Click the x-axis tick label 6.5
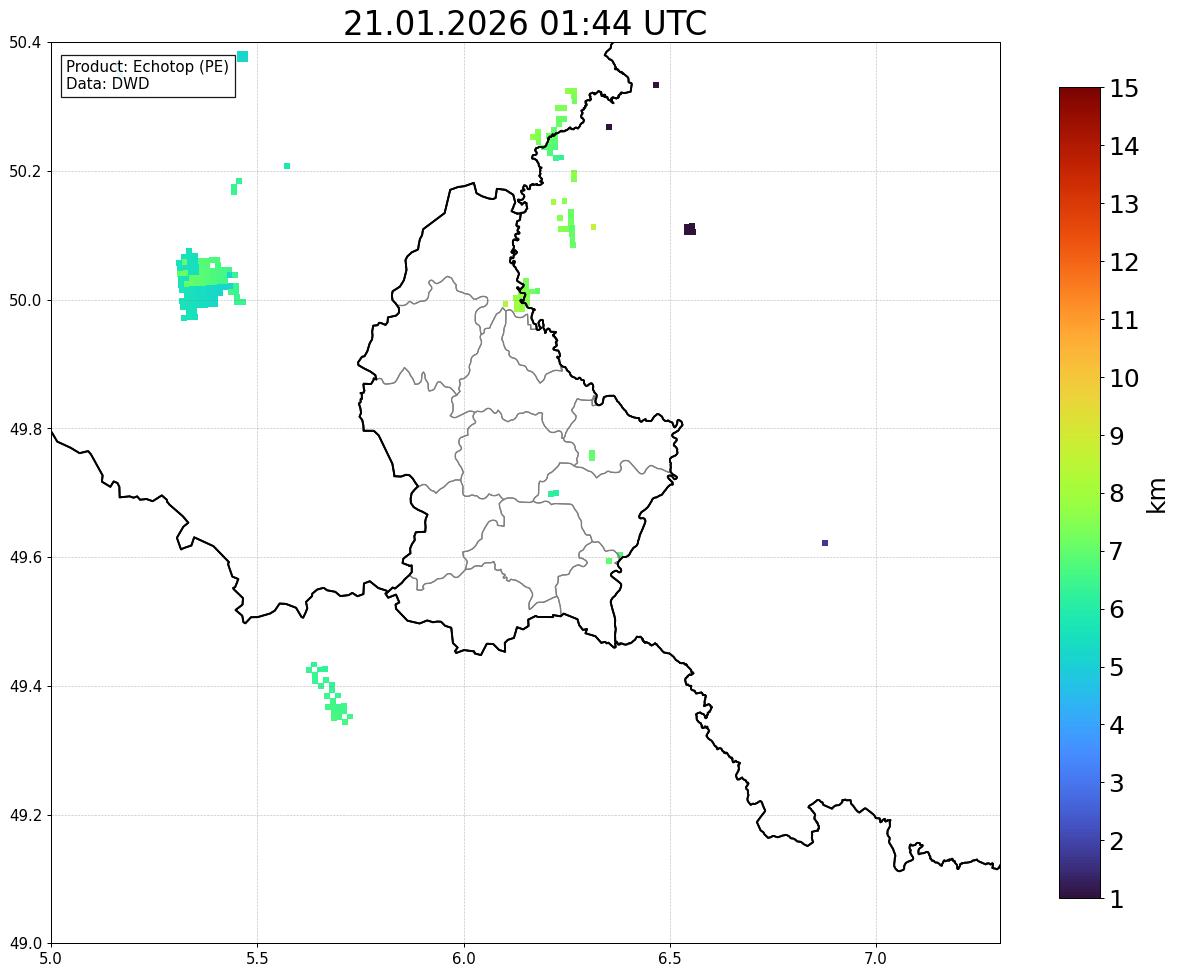This screenshot has height=976, width=1178. pyautogui.click(x=670, y=959)
